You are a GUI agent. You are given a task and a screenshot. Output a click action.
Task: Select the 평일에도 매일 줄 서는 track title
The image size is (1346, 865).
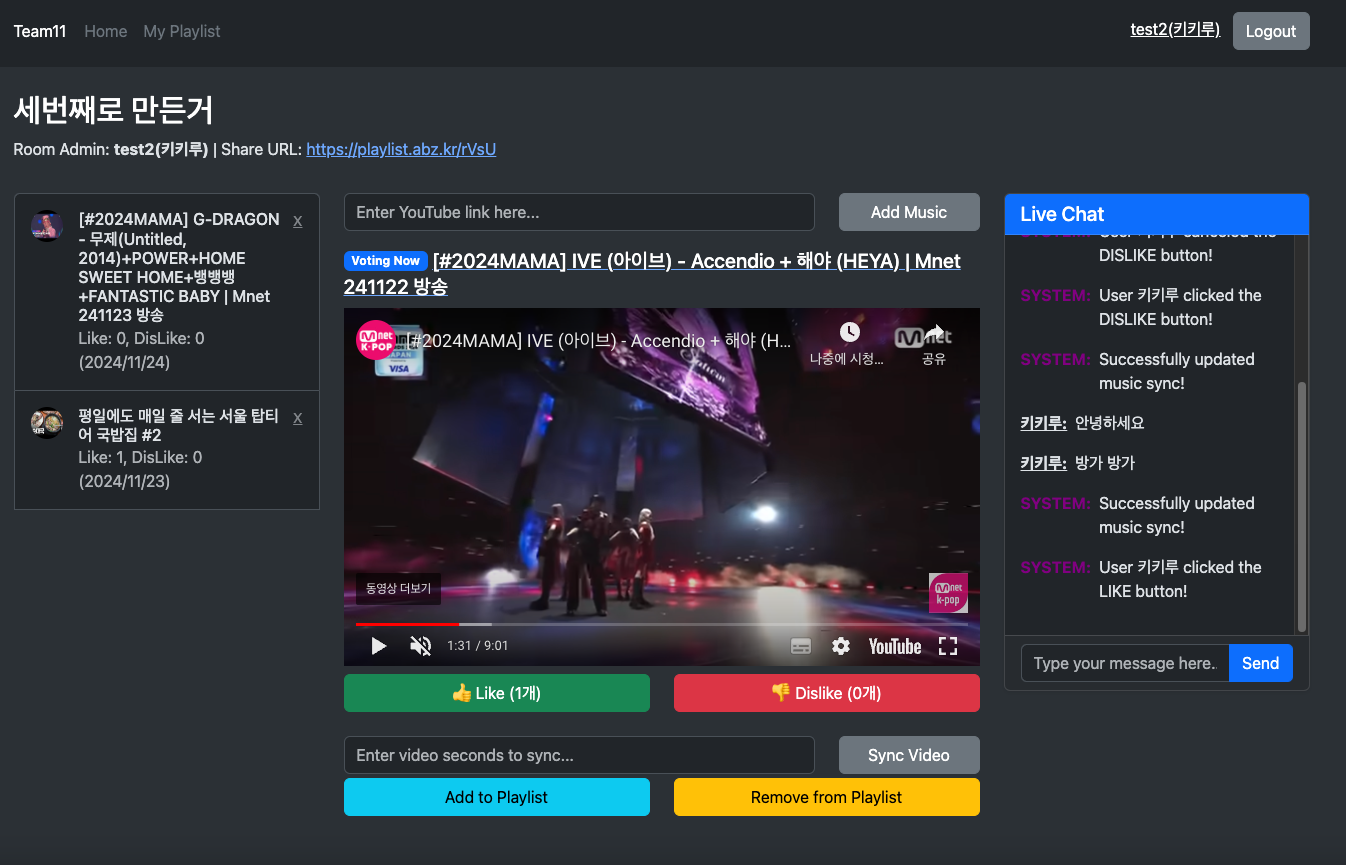(179, 426)
